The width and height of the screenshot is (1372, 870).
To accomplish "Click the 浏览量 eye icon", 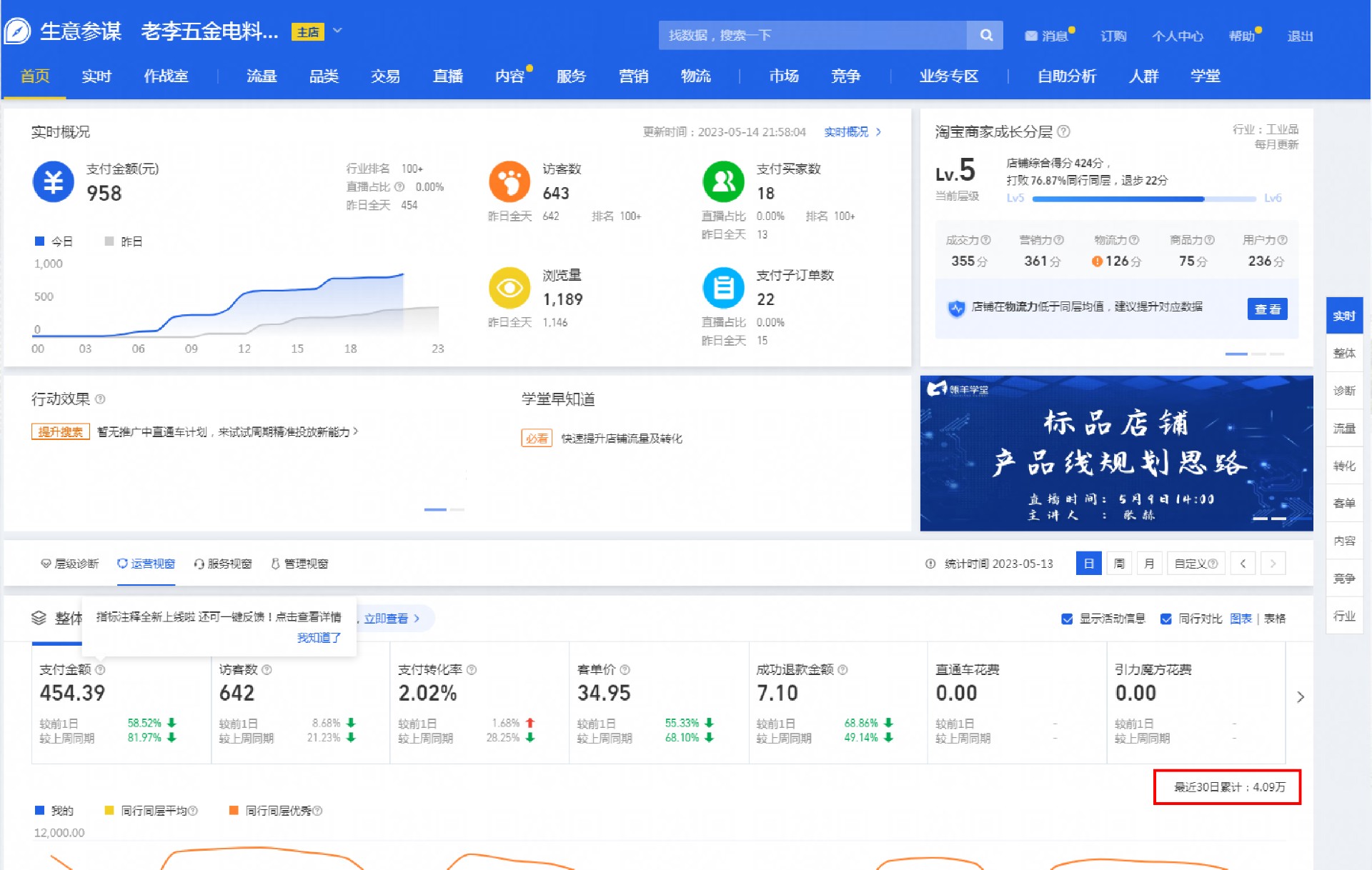I will [x=509, y=290].
